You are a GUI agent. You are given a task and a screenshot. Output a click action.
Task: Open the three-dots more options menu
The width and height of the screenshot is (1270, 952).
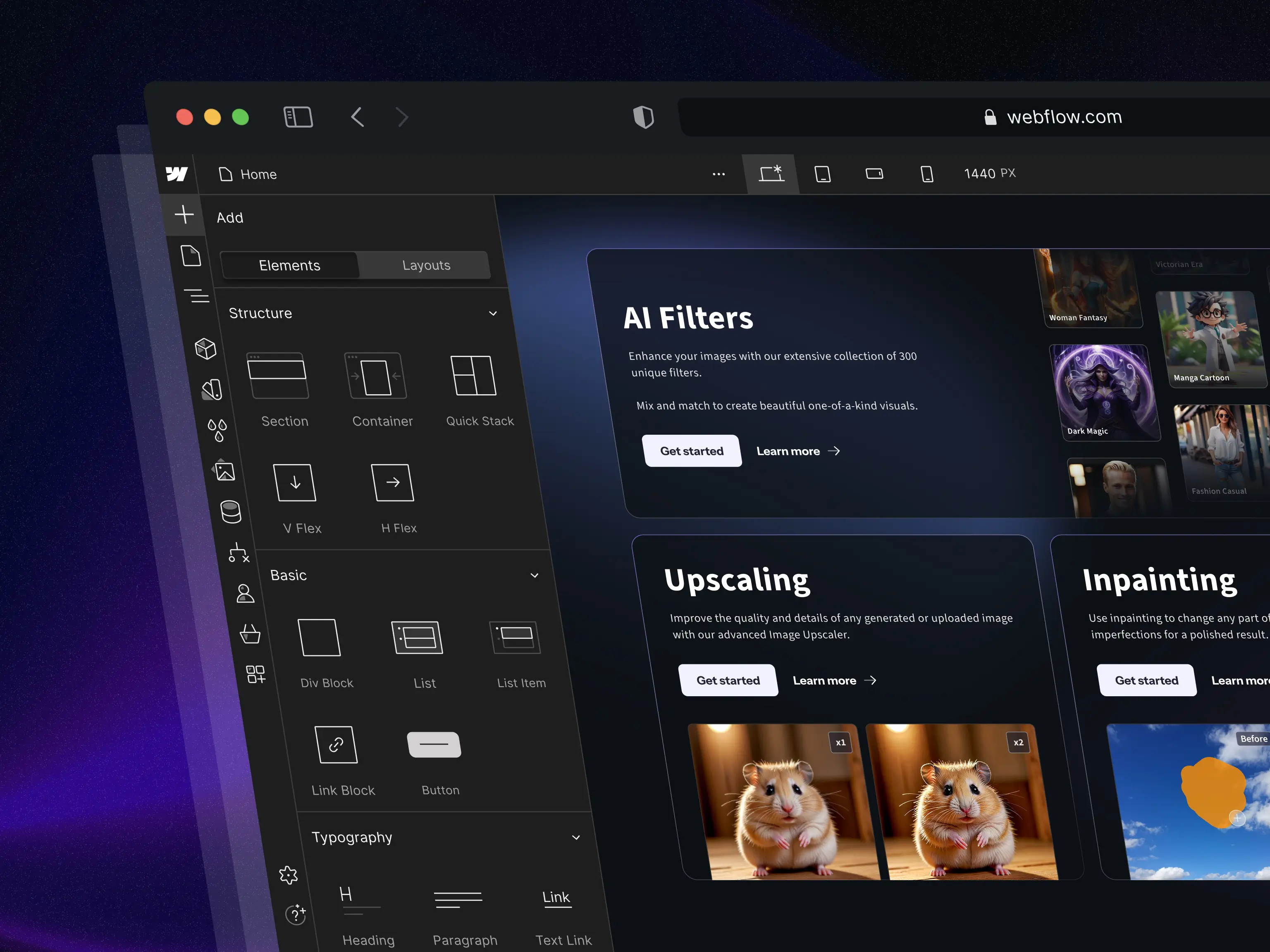719,174
